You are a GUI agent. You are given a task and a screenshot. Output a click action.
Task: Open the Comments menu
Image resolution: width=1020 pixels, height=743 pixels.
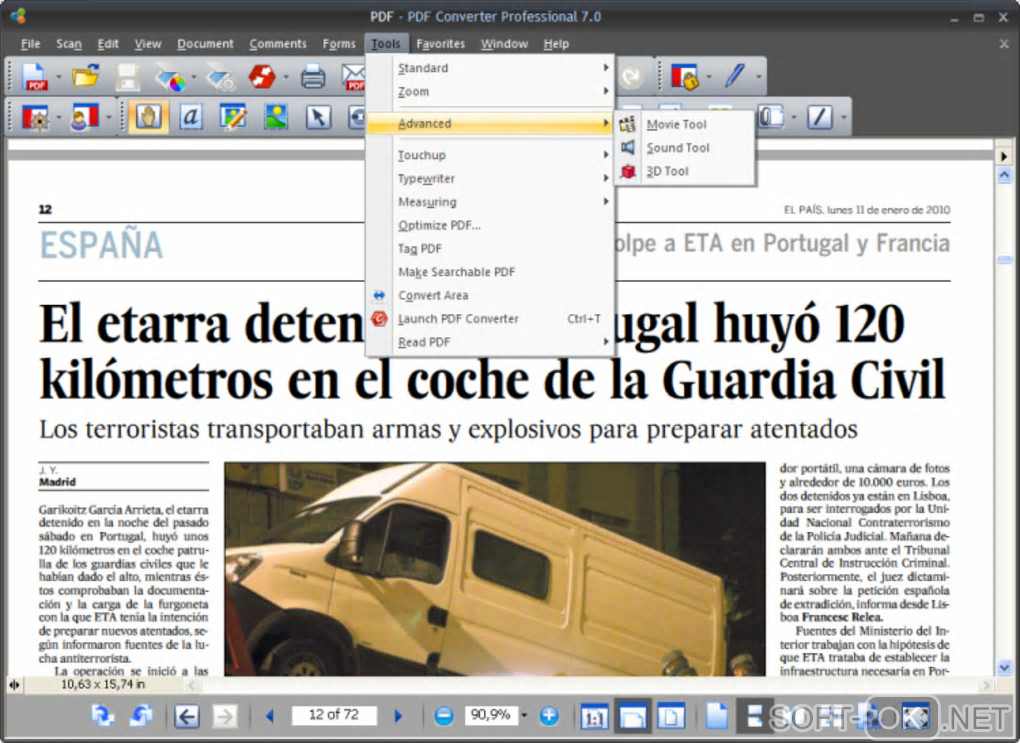tap(278, 44)
